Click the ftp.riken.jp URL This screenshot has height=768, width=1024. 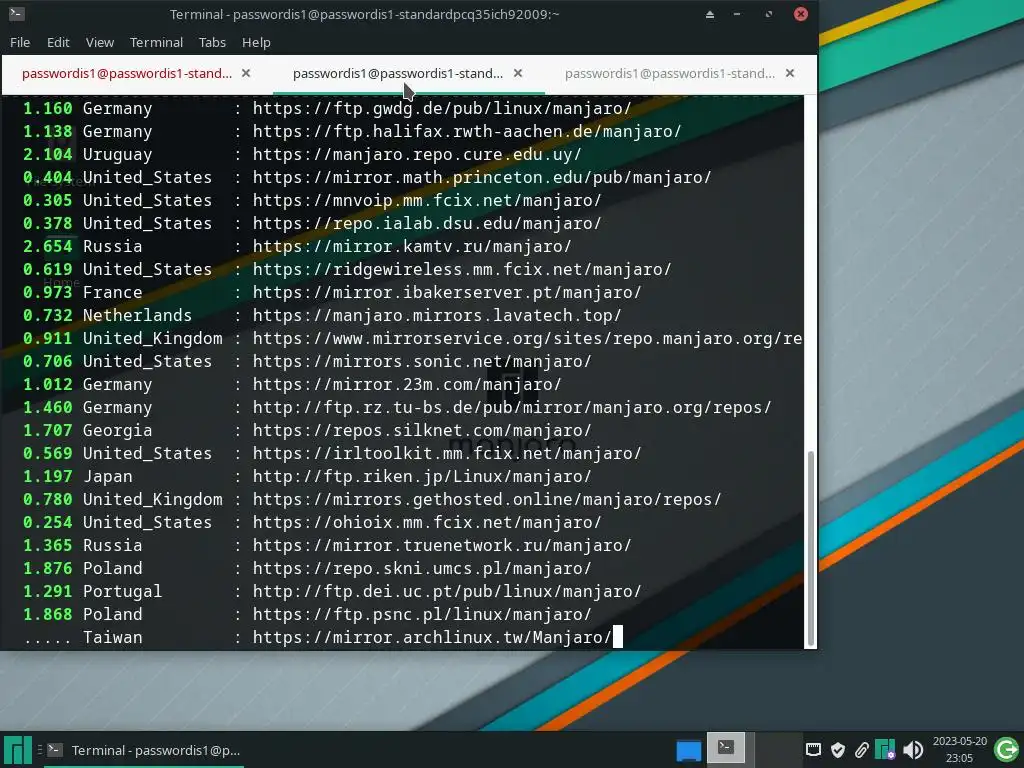(x=422, y=476)
